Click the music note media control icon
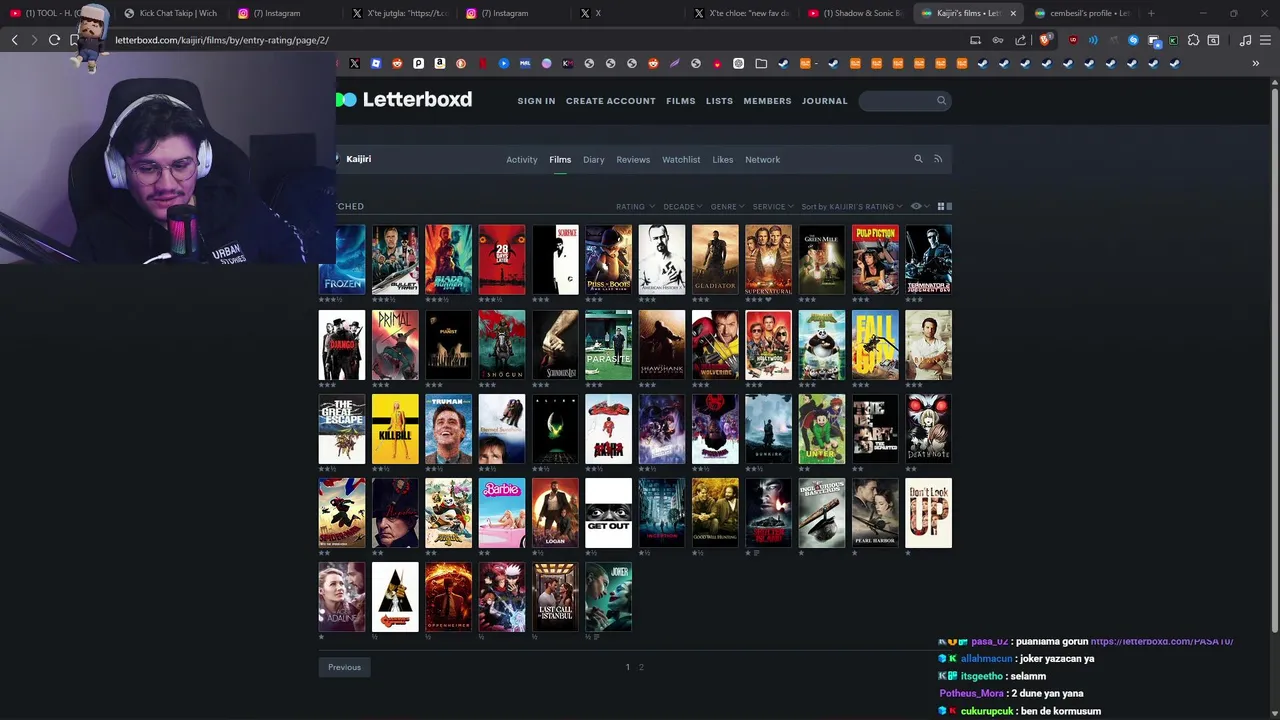The height and width of the screenshot is (720, 1280). tap(1245, 40)
